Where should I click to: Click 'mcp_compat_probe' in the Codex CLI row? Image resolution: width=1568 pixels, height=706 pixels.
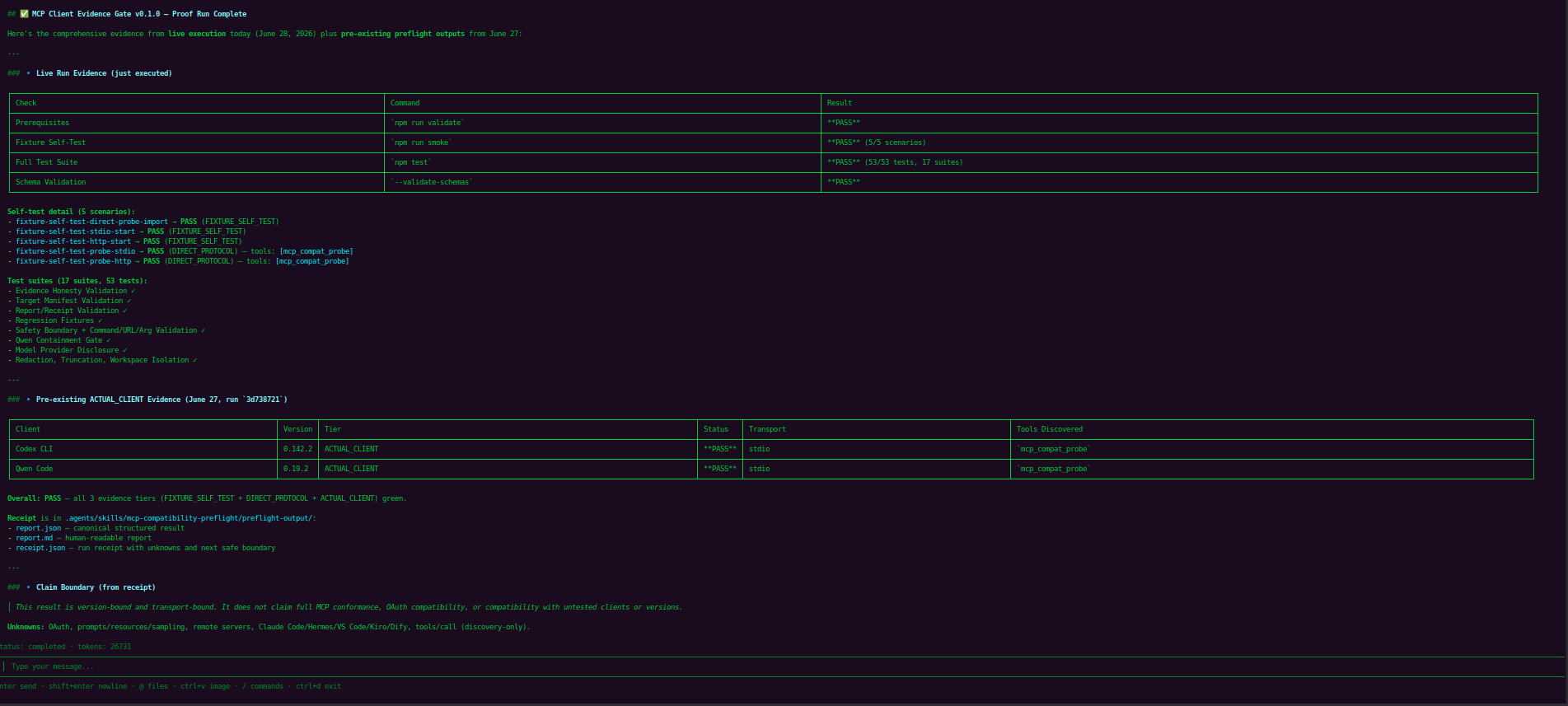click(1054, 449)
